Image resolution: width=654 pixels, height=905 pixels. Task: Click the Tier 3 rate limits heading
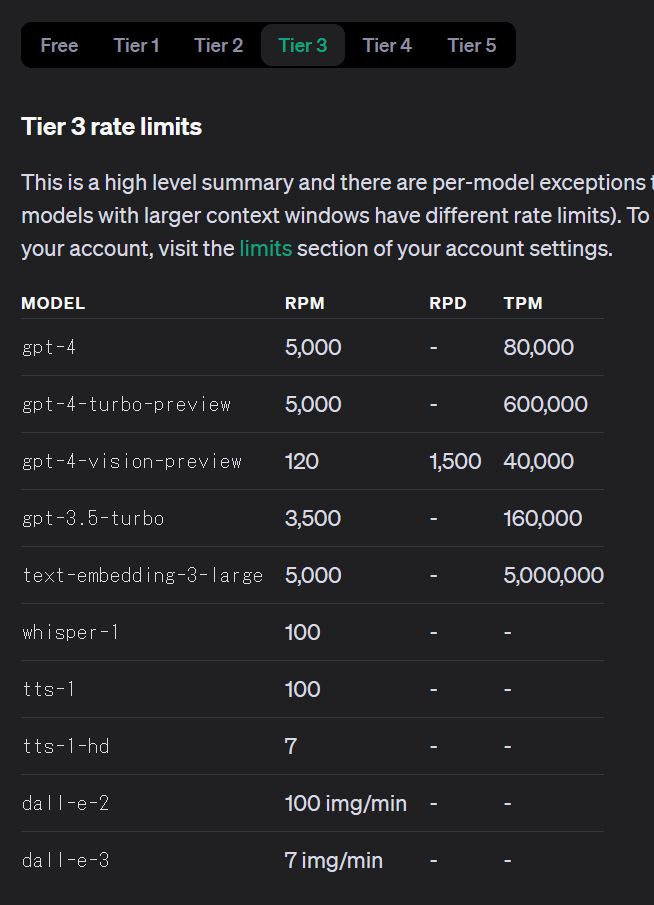click(x=111, y=126)
